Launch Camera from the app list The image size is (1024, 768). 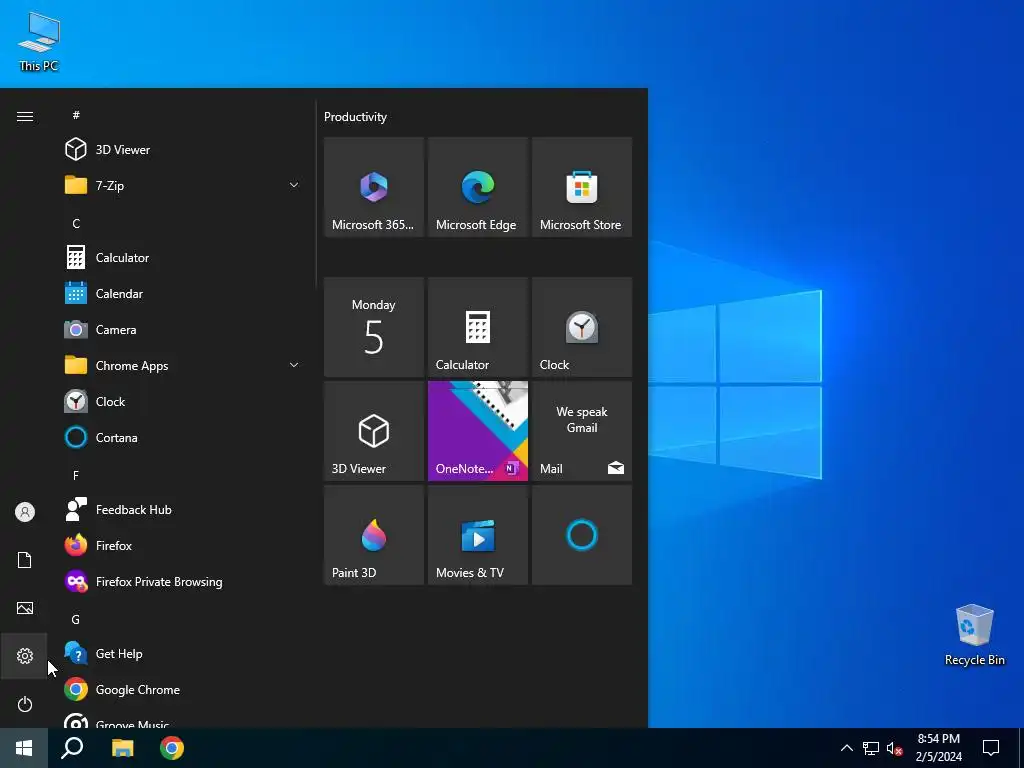click(x=182, y=330)
